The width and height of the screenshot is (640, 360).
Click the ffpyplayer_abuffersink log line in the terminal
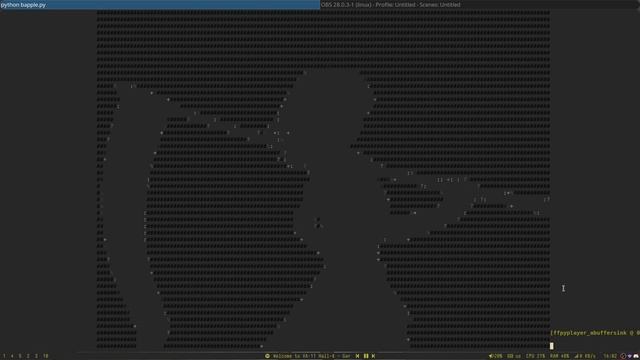pos(595,333)
